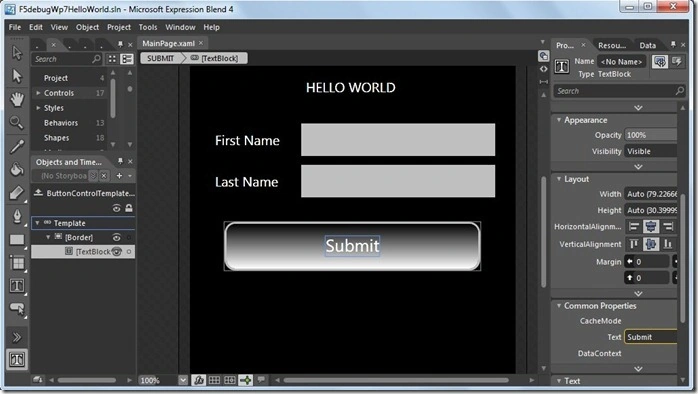Viewport: 698px width, 394px height.
Task: Set VerticalAlignment to Bottom
Action: click(x=668, y=244)
